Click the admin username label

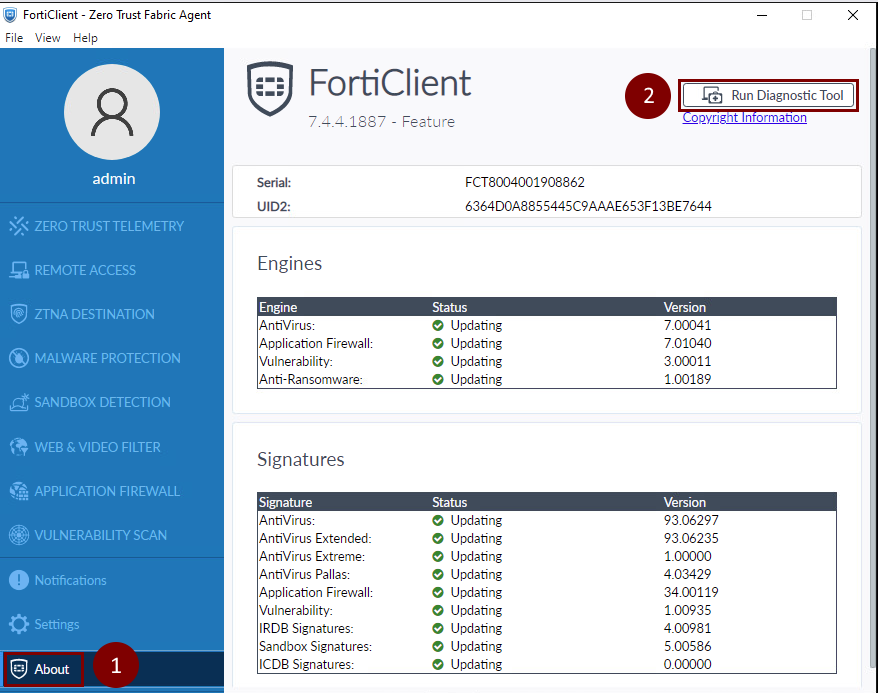[x=114, y=179]
